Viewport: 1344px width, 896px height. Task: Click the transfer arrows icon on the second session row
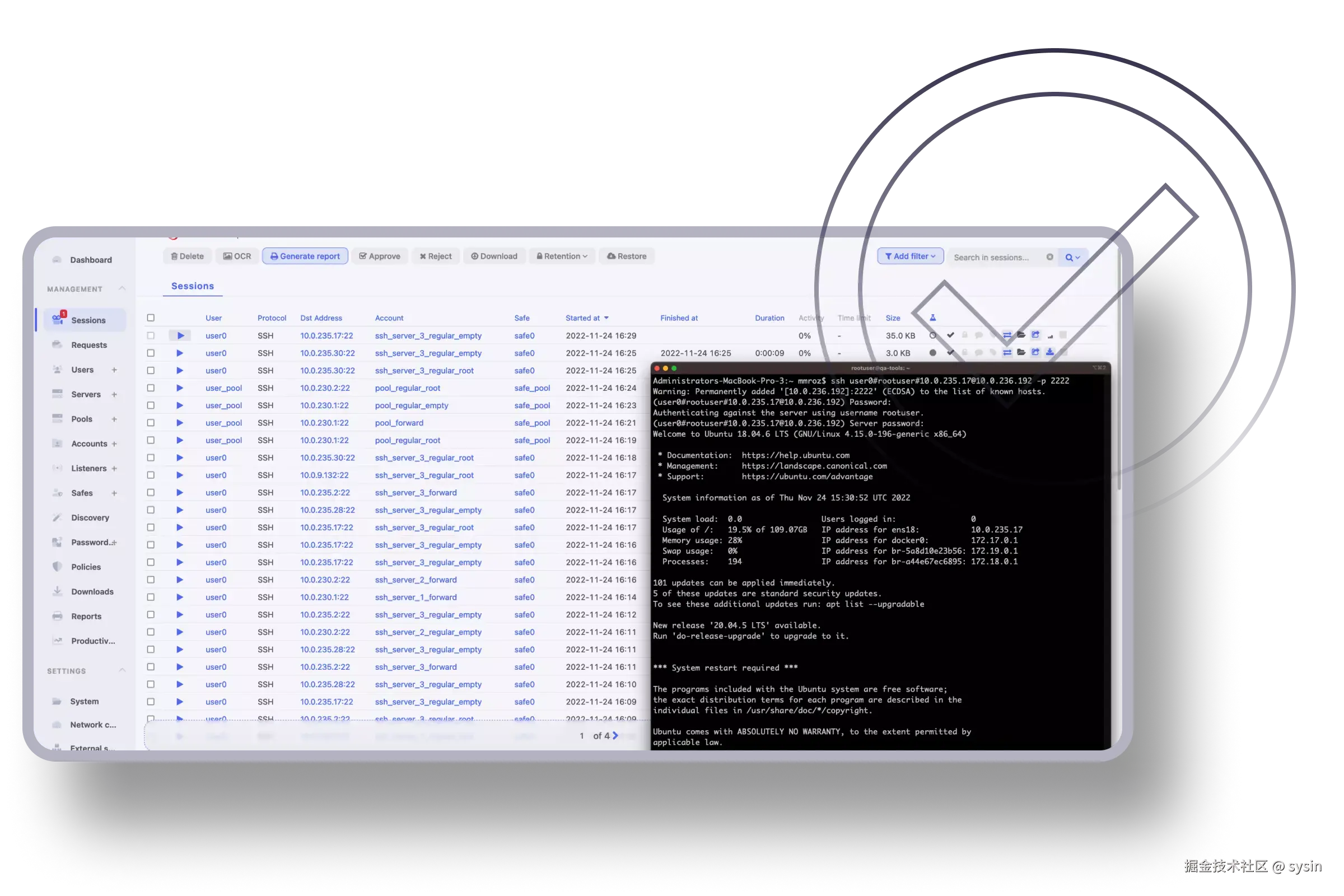[x=1007, y=353]
